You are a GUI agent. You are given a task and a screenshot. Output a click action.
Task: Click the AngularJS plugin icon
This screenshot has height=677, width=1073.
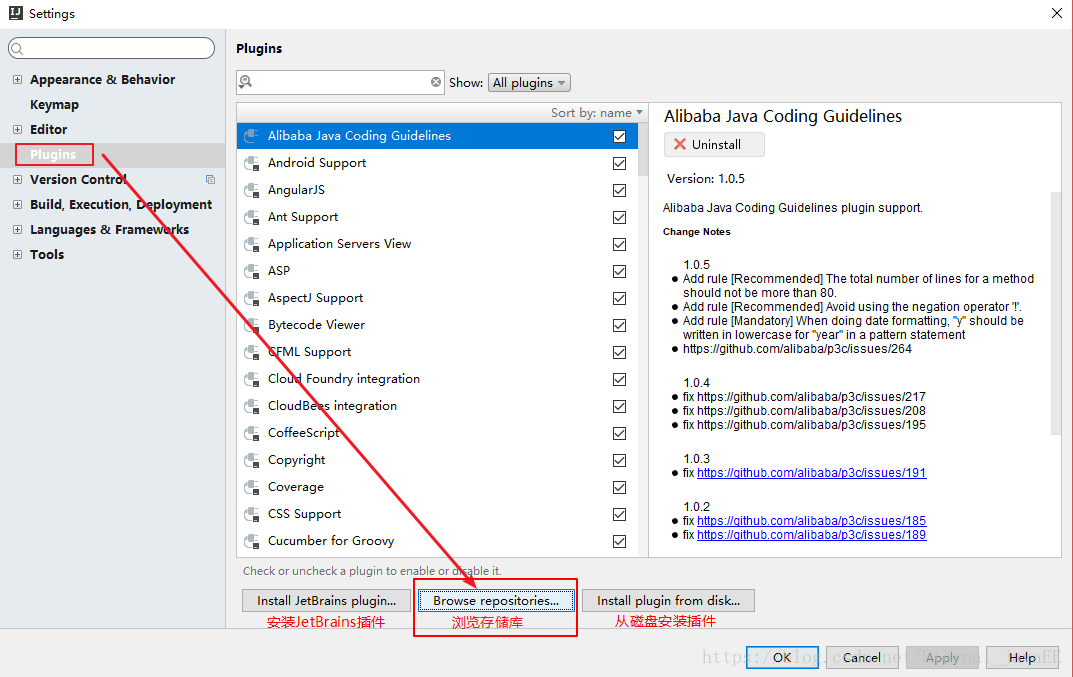point(252,190)
